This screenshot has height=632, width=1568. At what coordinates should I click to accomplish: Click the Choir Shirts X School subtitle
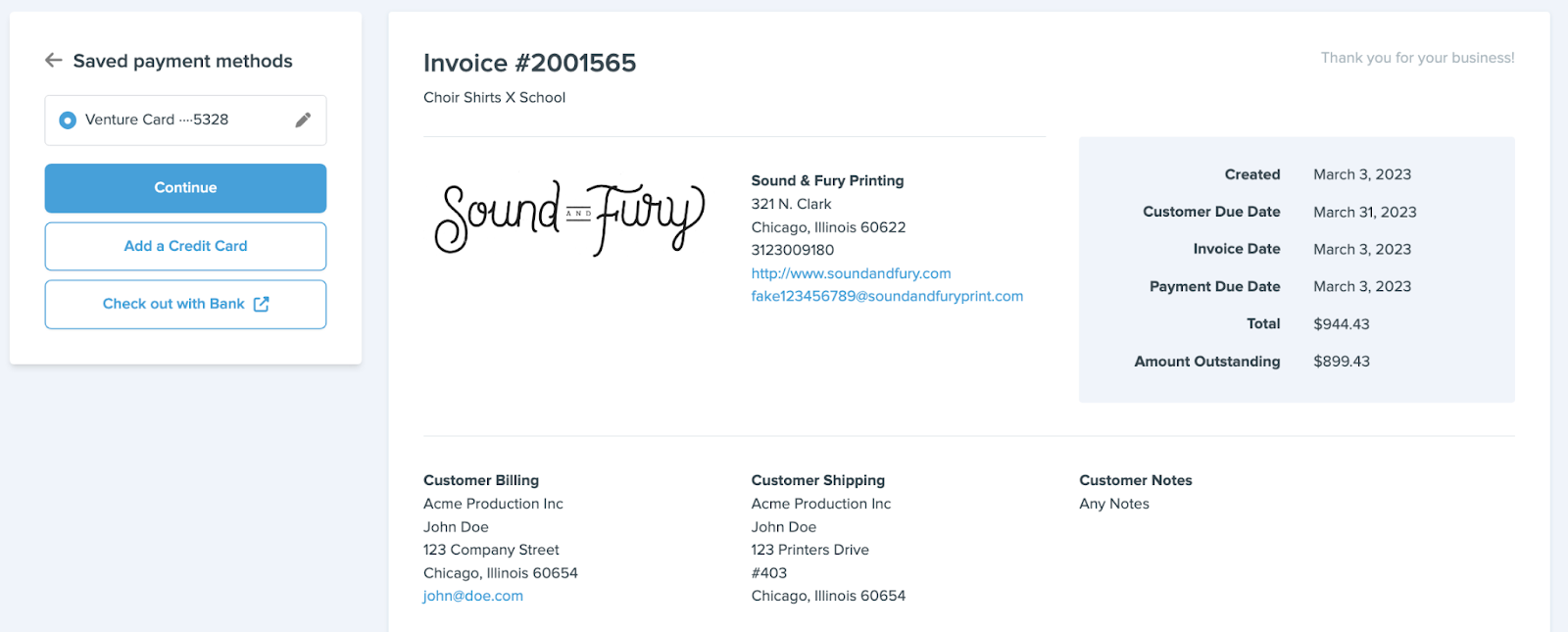(x=494, y=98)
